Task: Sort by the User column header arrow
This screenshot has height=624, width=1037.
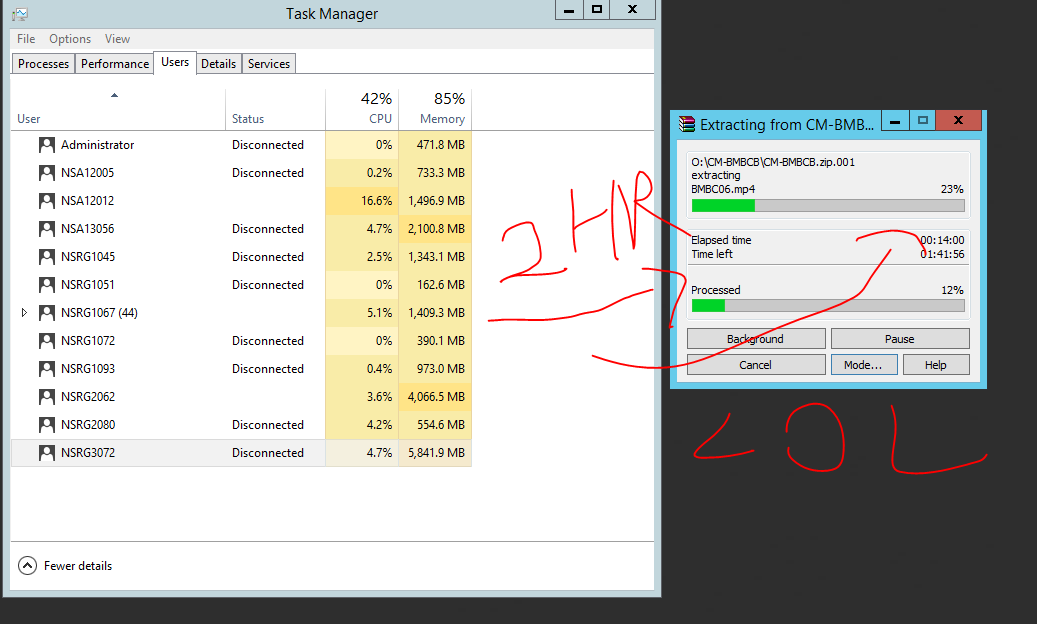Action: [x=114, y=95]
